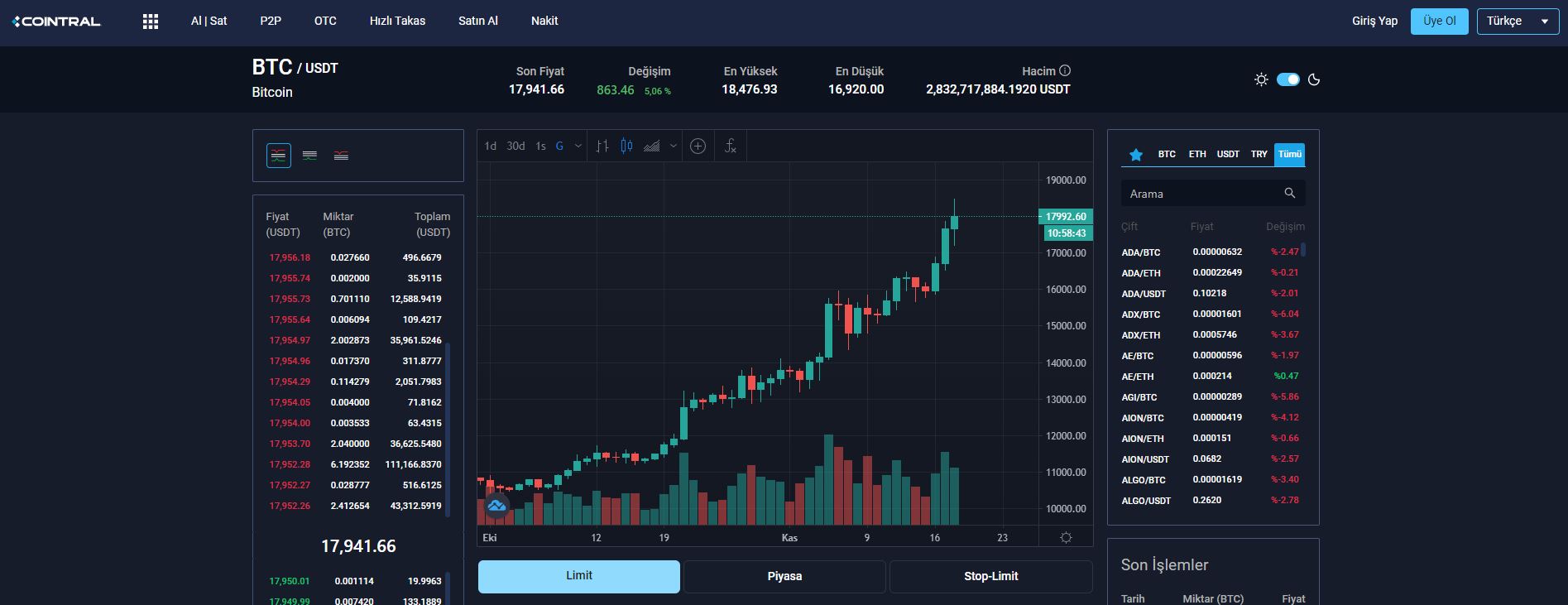Click the Arama search field

pyautogui.click(x=1213, y=193)
